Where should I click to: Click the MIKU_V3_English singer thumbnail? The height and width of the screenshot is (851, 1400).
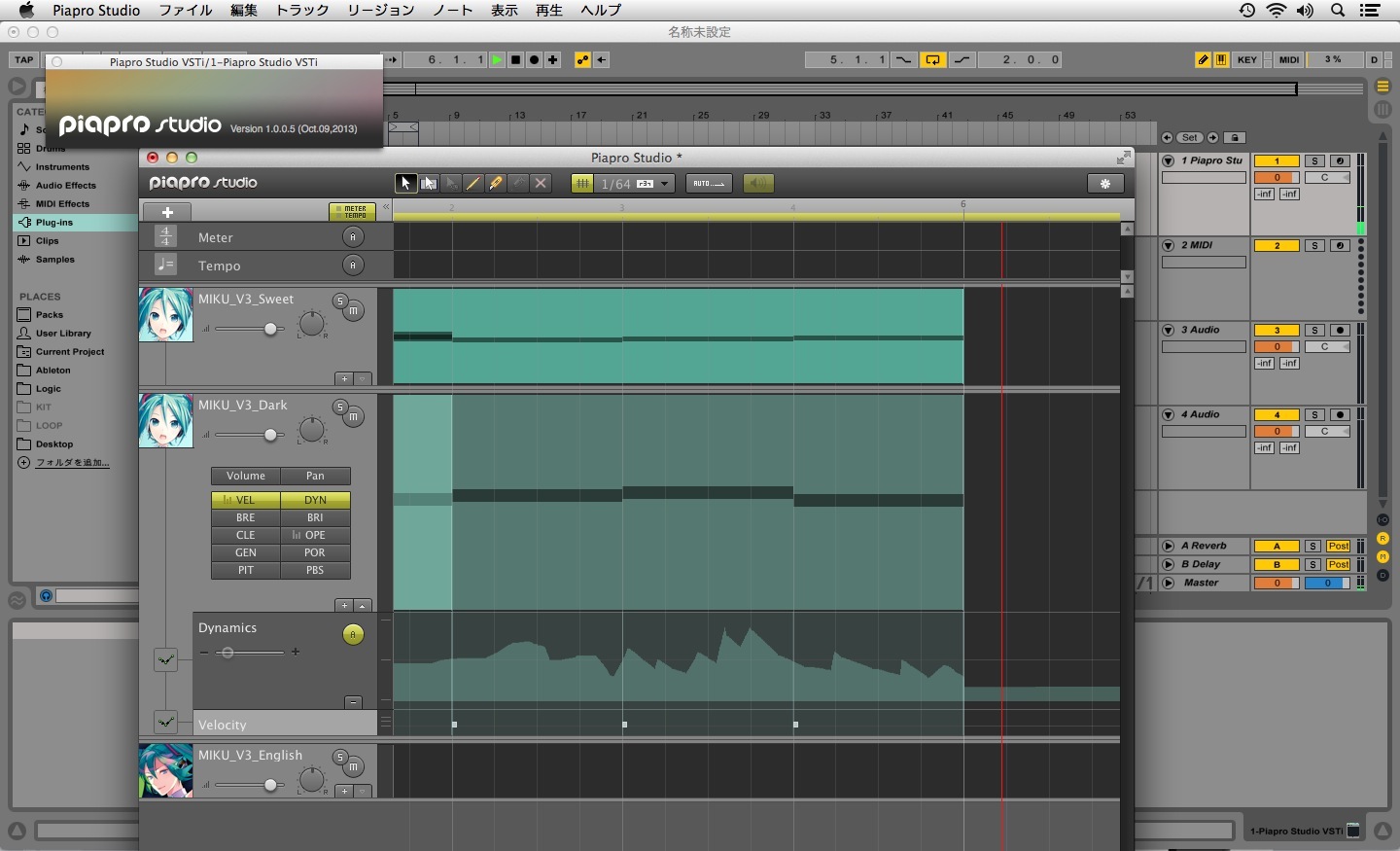click(166, 770)
